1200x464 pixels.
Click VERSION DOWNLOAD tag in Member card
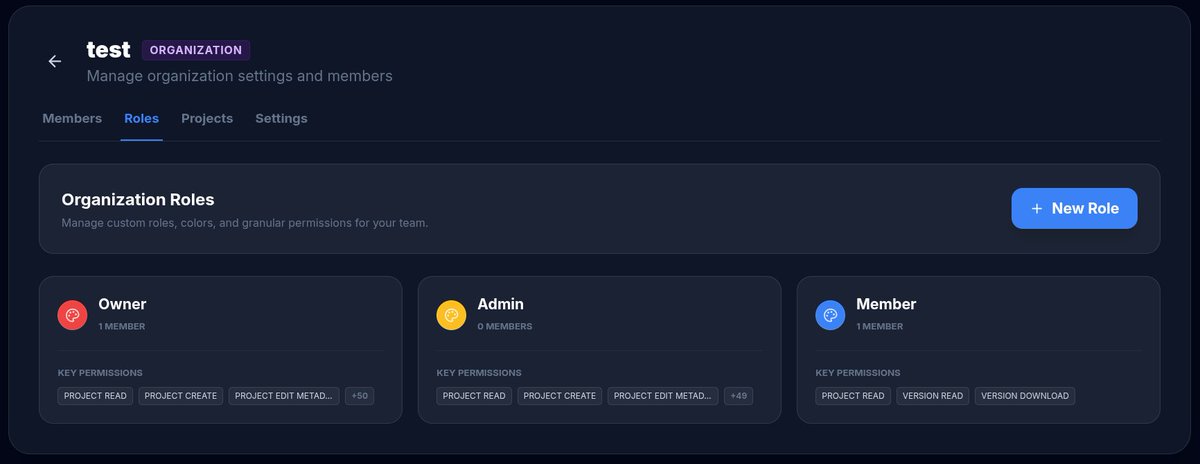1025,396
